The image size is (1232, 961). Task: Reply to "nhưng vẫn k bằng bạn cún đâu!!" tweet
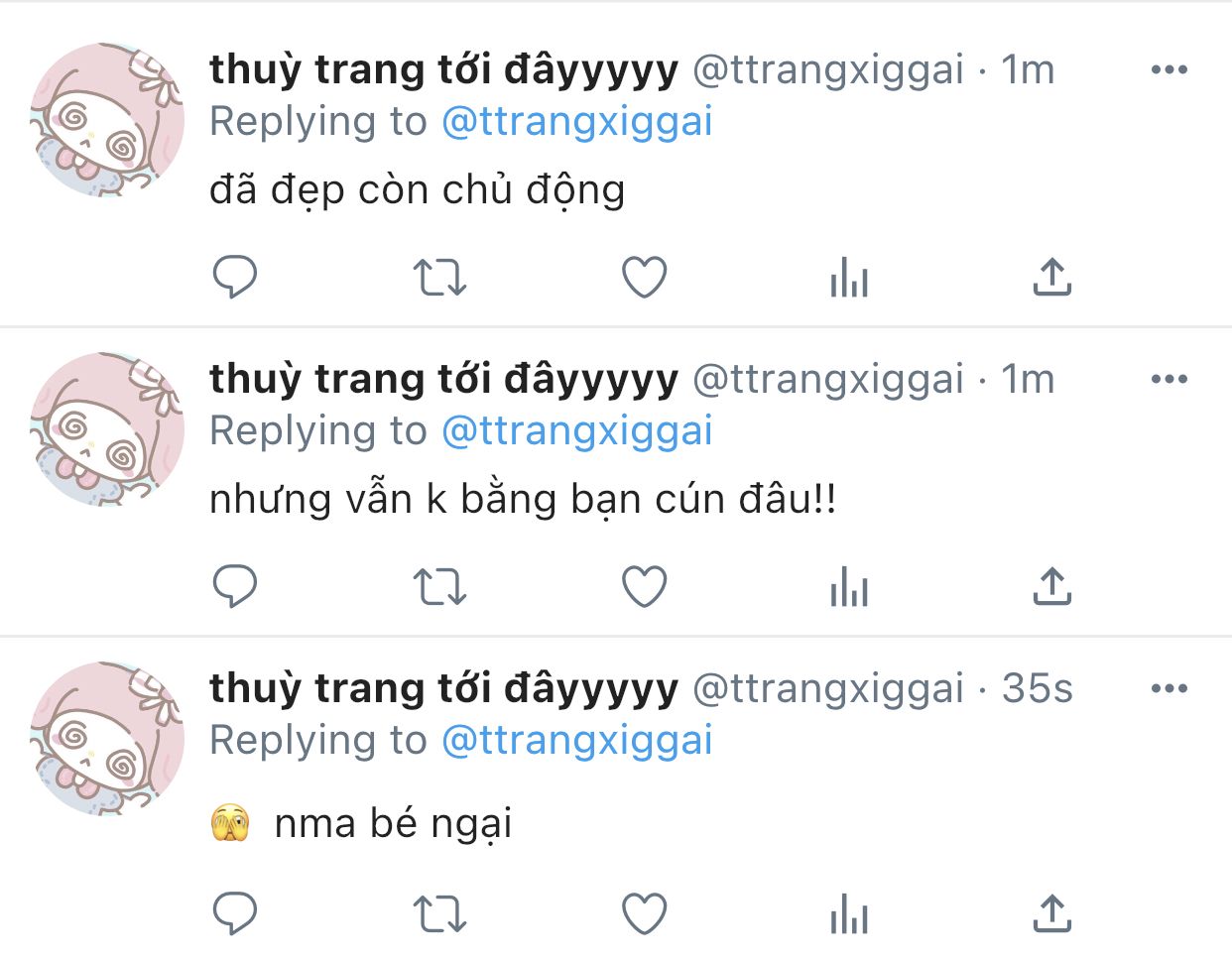tap(235, 586)
